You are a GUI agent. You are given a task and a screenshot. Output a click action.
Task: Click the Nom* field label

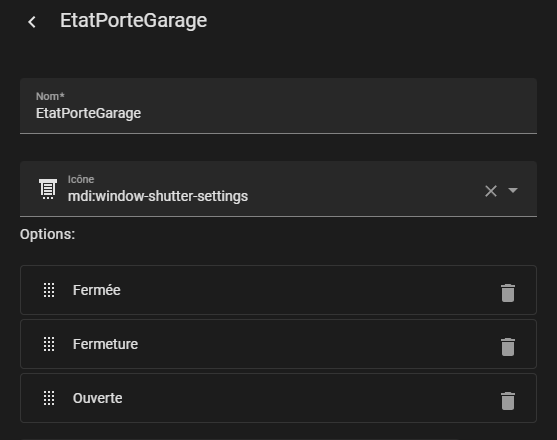click(x=50, y=96)
